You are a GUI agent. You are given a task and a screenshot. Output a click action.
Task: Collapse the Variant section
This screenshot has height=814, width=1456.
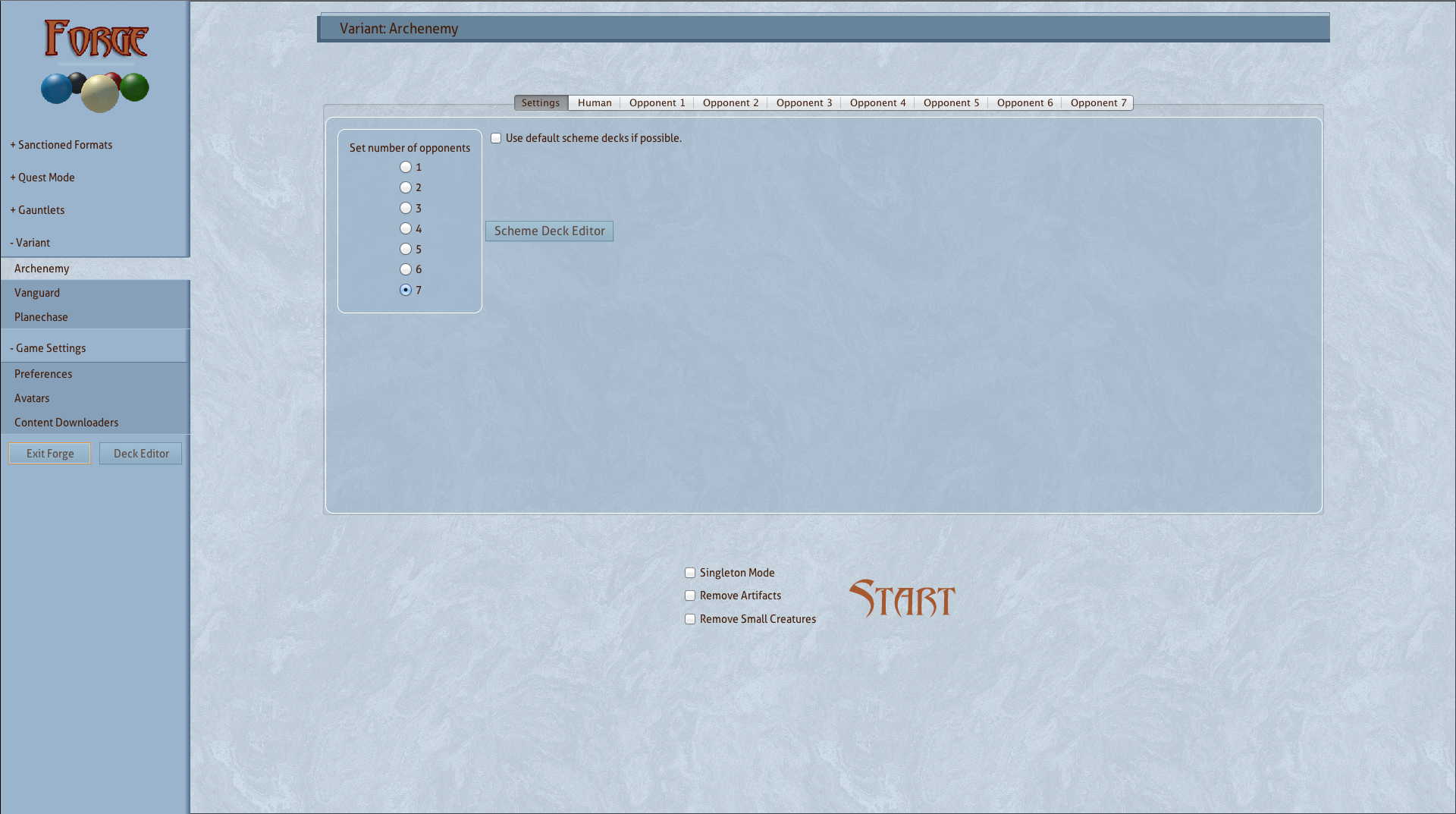tap(30, 243)
